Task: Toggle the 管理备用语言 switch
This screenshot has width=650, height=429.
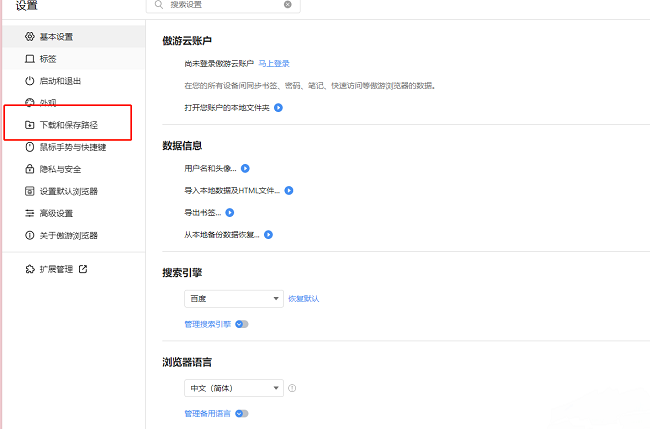Action: [242, 413]
